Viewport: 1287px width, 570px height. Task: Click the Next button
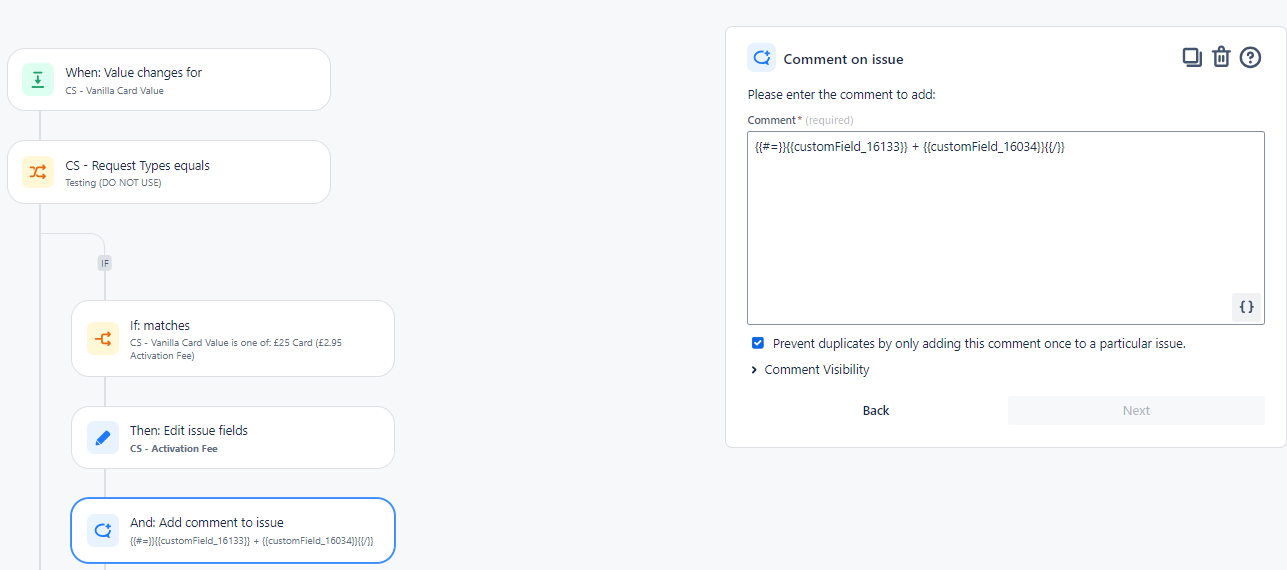click(1136, 411)
